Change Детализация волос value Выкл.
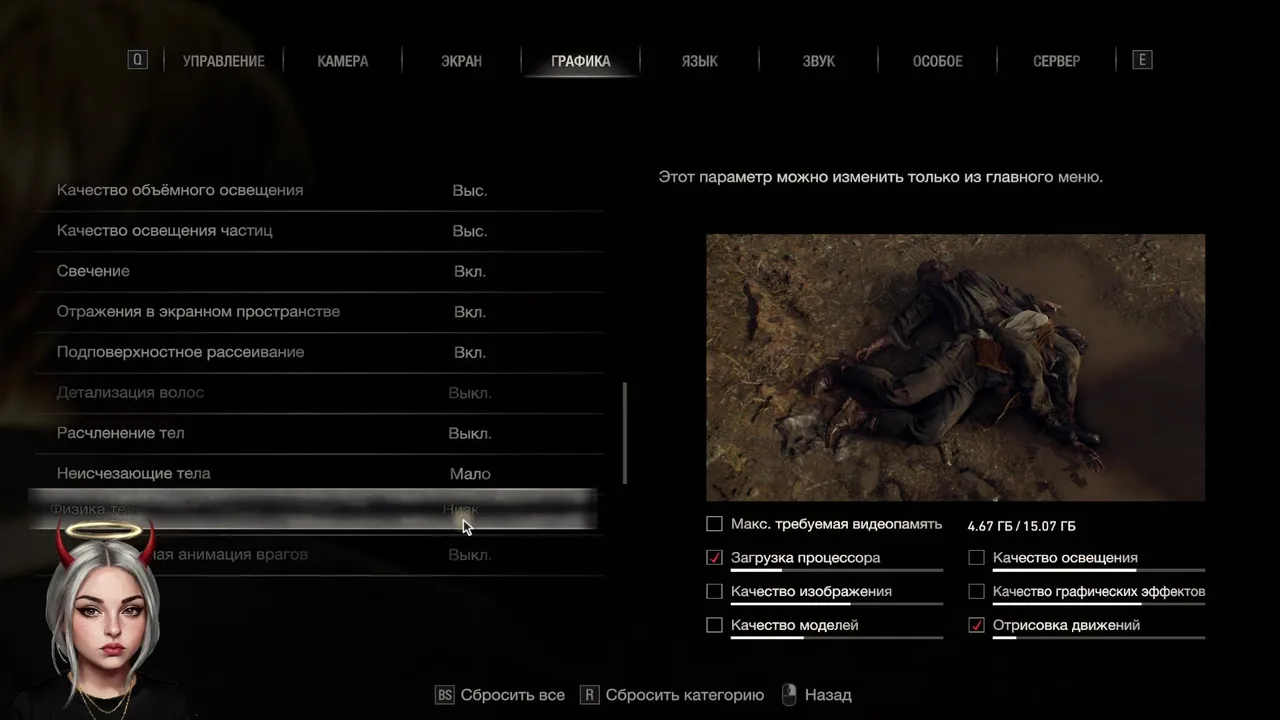Image resolution: width=1280 pixels, height=720 pixels. click(x=470, y=393)
